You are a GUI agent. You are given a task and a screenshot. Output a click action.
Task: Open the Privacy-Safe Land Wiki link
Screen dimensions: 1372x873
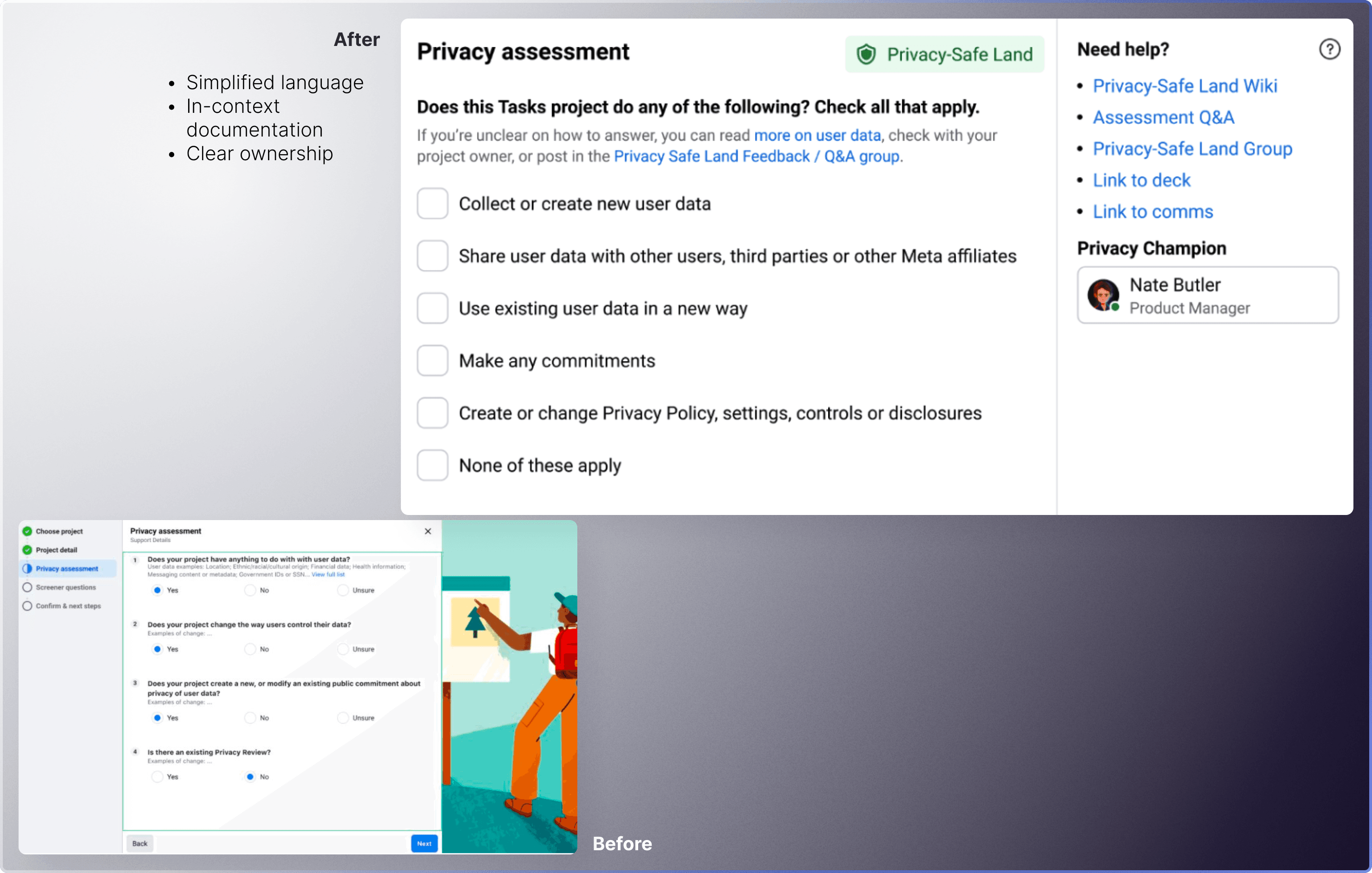tap(1184, 86)
